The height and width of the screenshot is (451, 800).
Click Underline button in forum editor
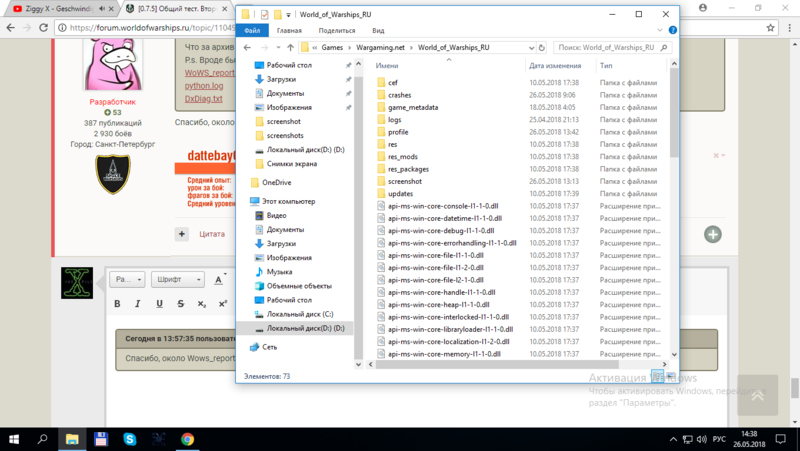(159, 304)
